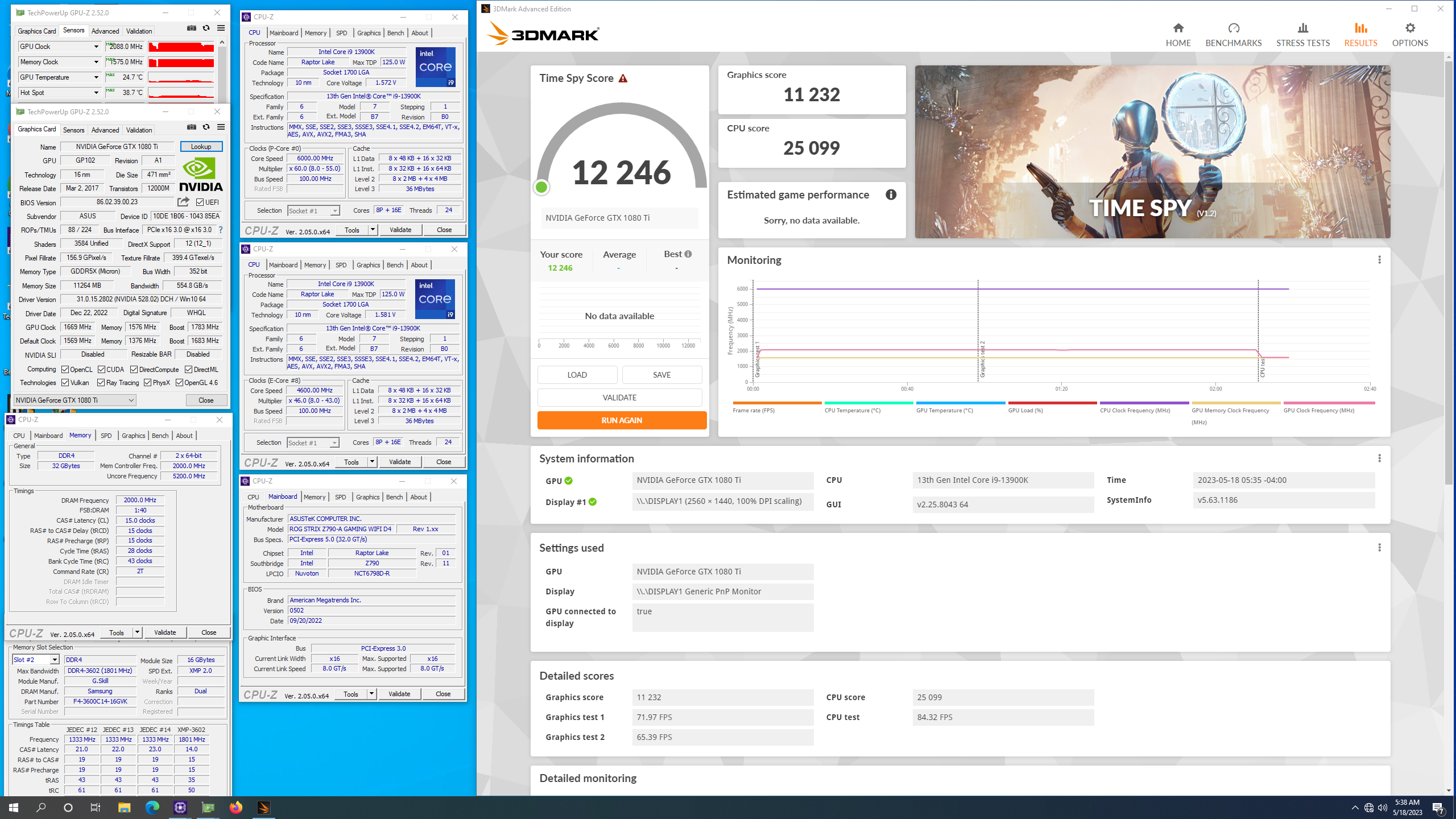Expand Tools dropdown arrow in CPU-Z Memory window
The height and width of the screenshot is (819, 1456).
click(x=137, y=632)
